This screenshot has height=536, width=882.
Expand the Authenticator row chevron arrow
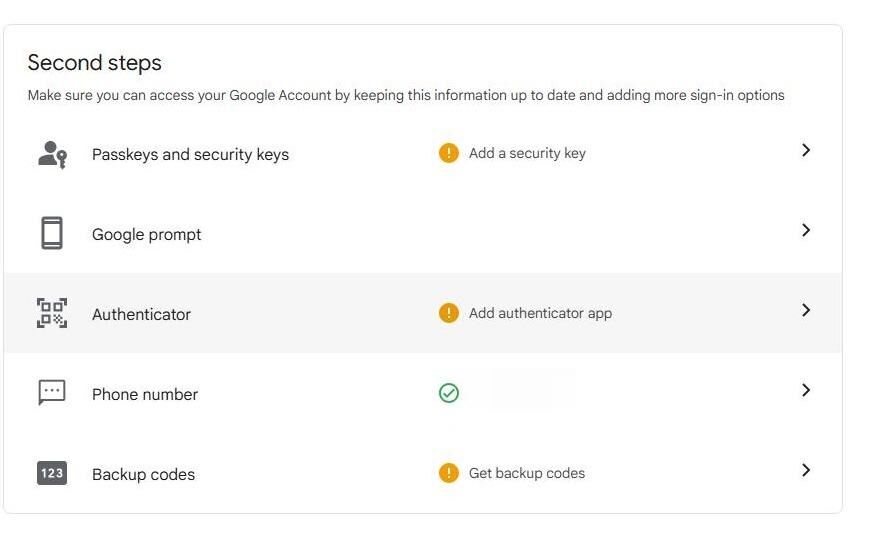coord(806,310)
